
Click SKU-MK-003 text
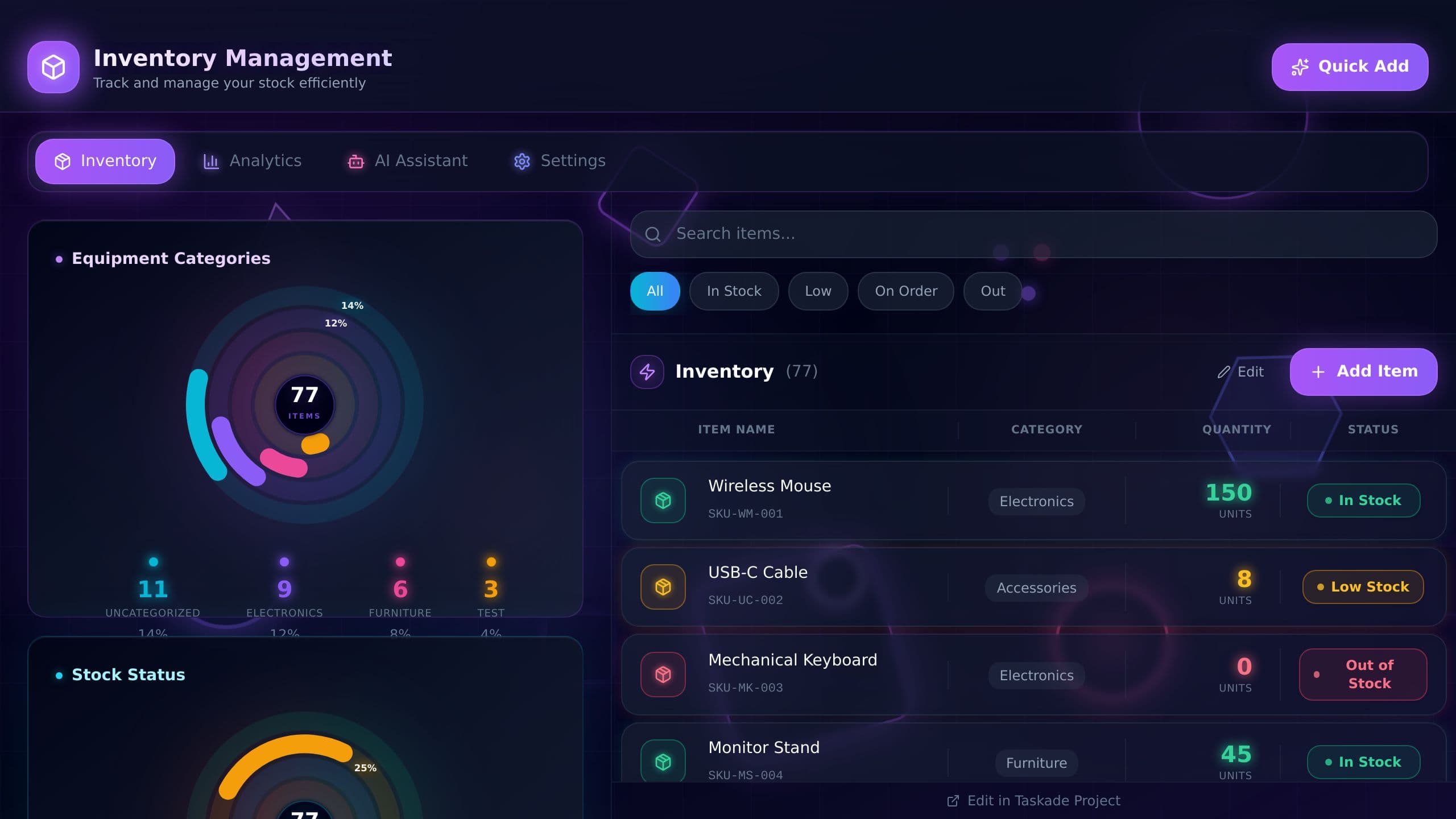746,688
